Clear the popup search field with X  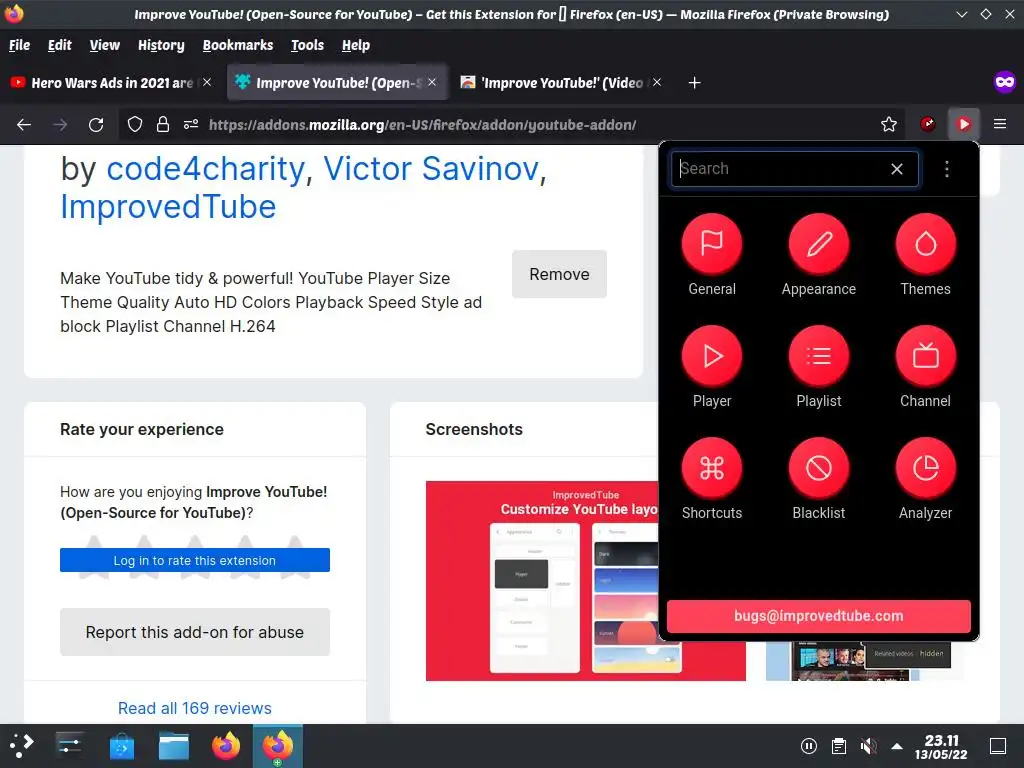coord(897,168)
